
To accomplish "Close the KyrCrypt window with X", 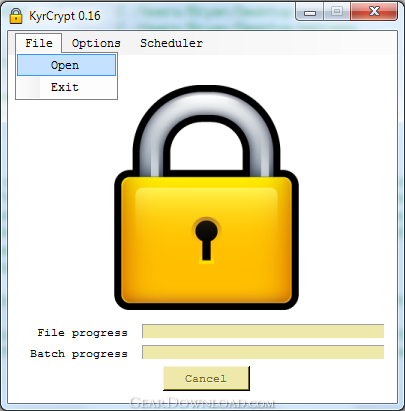I will pyautogui.click(x=374, y=12).
